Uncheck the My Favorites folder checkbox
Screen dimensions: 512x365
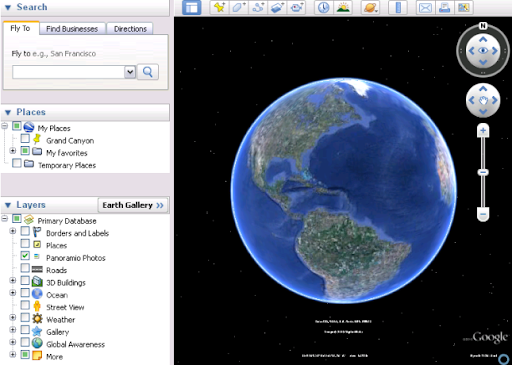[25, 150]
